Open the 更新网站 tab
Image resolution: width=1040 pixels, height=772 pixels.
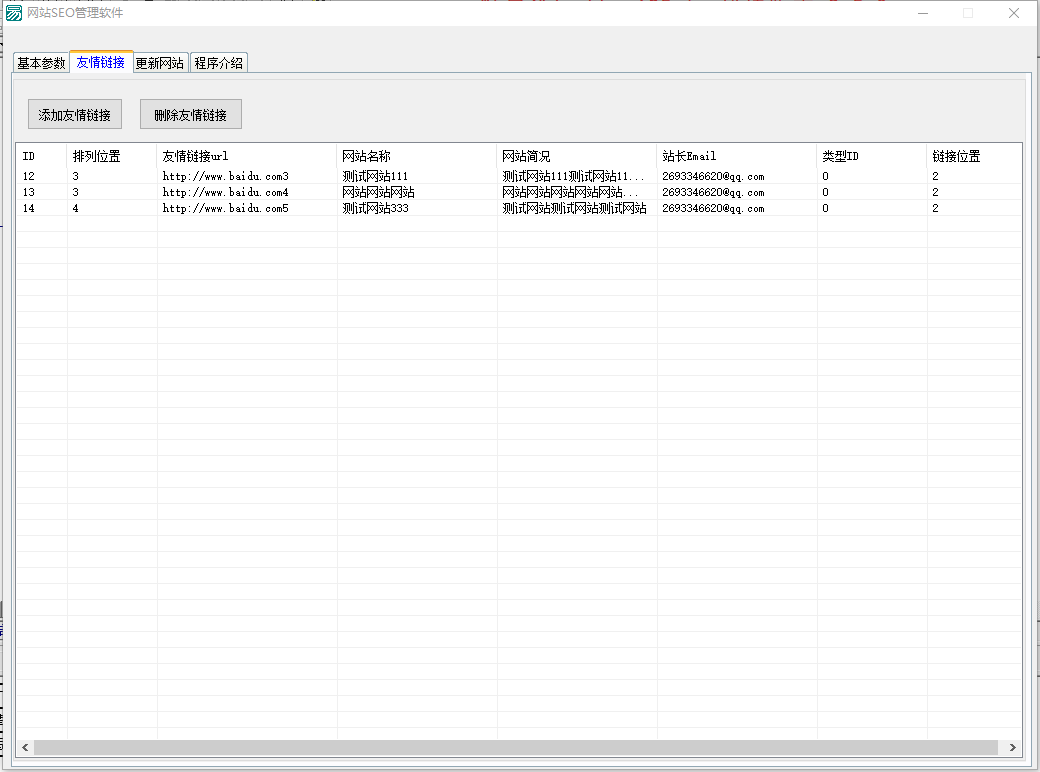tap(160, 63)
